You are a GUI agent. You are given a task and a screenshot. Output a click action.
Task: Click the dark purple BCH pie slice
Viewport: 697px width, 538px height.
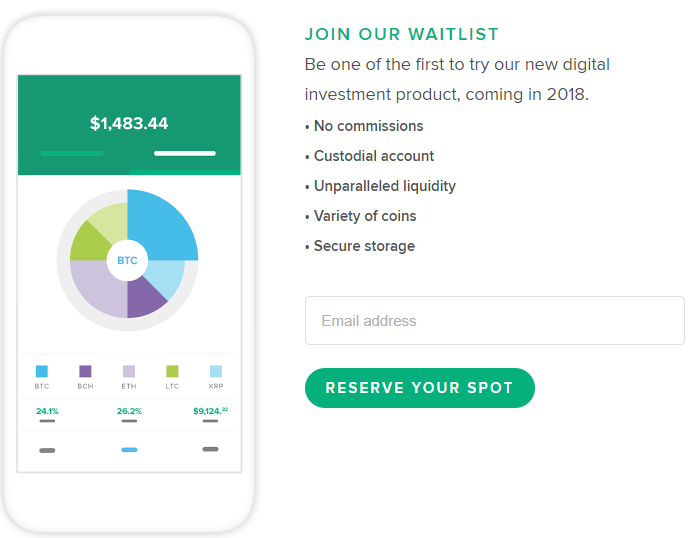148,296
